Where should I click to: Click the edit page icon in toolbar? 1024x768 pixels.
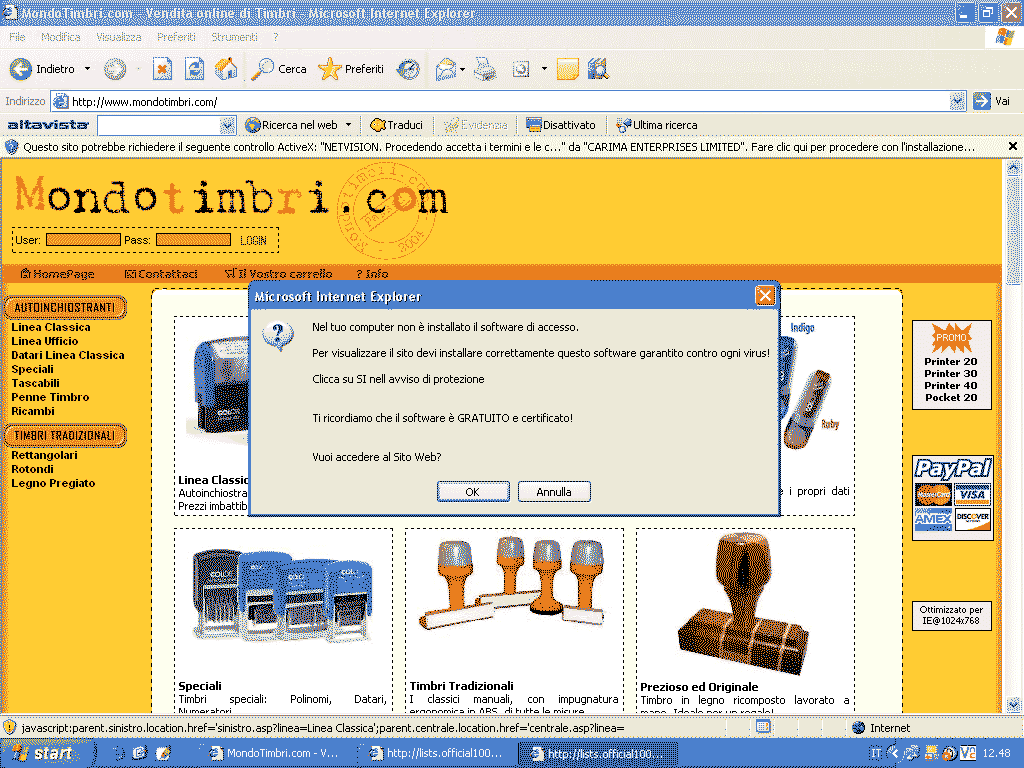[x=520, y=69]
